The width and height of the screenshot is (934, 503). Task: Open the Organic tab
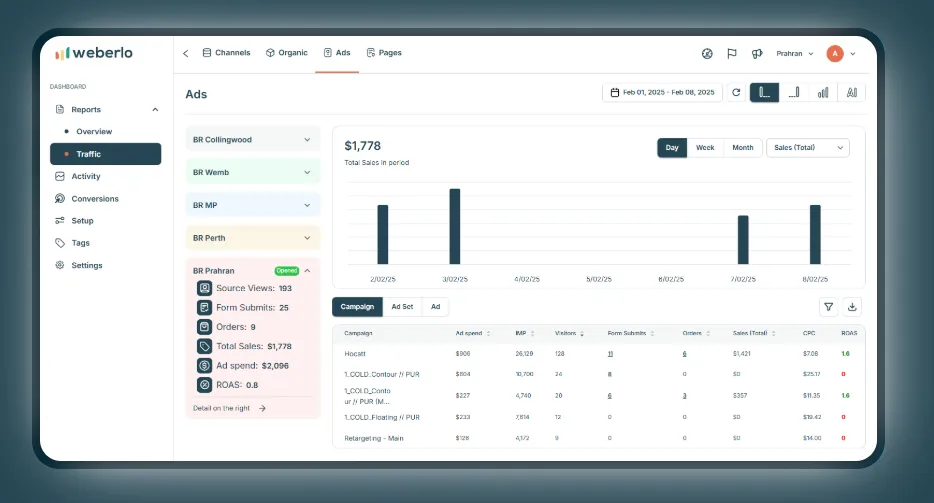coord(287,53)
